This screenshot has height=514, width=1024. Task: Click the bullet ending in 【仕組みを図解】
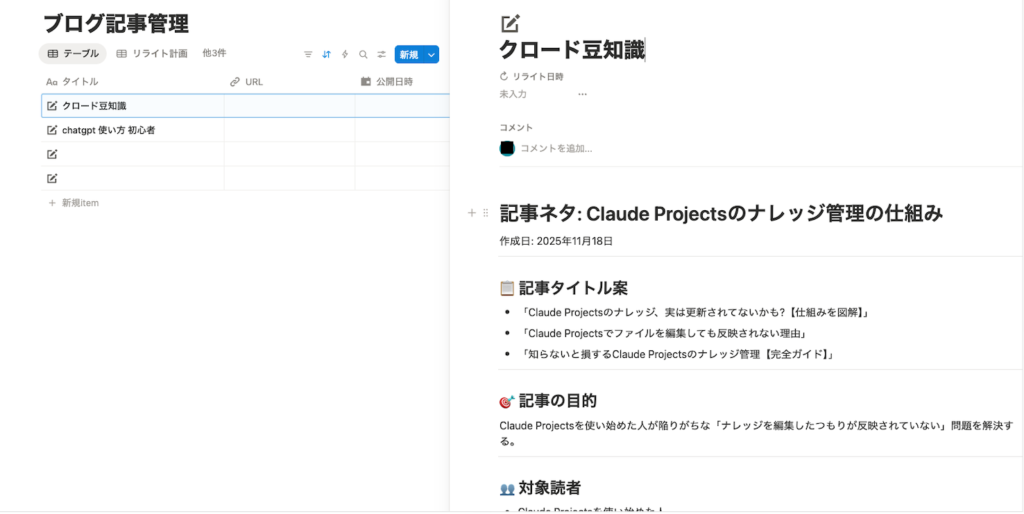(x=694, y=312)
